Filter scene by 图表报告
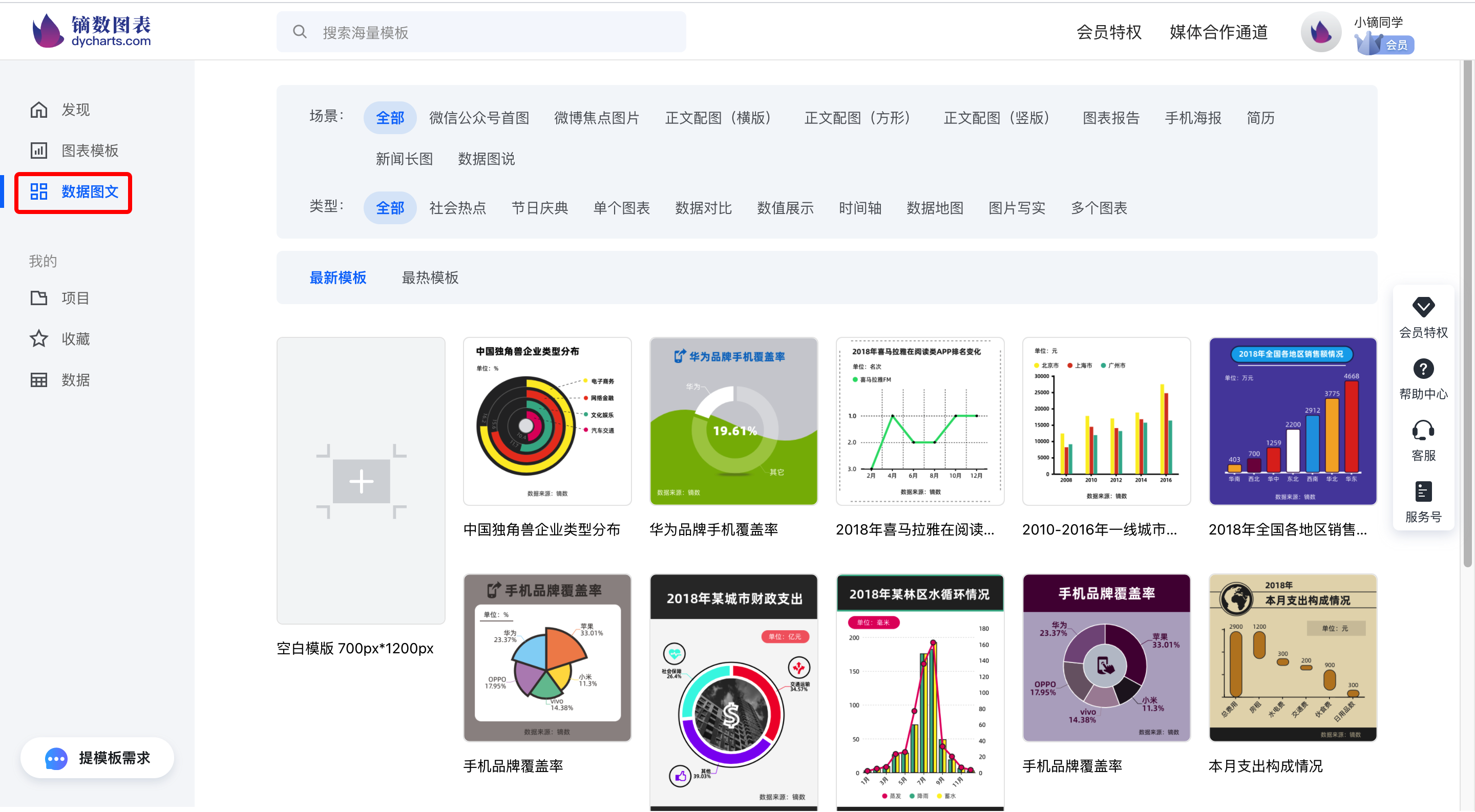Image resolution: width=1475 pixels, height=812 pixels. [x=1111, y=118]
